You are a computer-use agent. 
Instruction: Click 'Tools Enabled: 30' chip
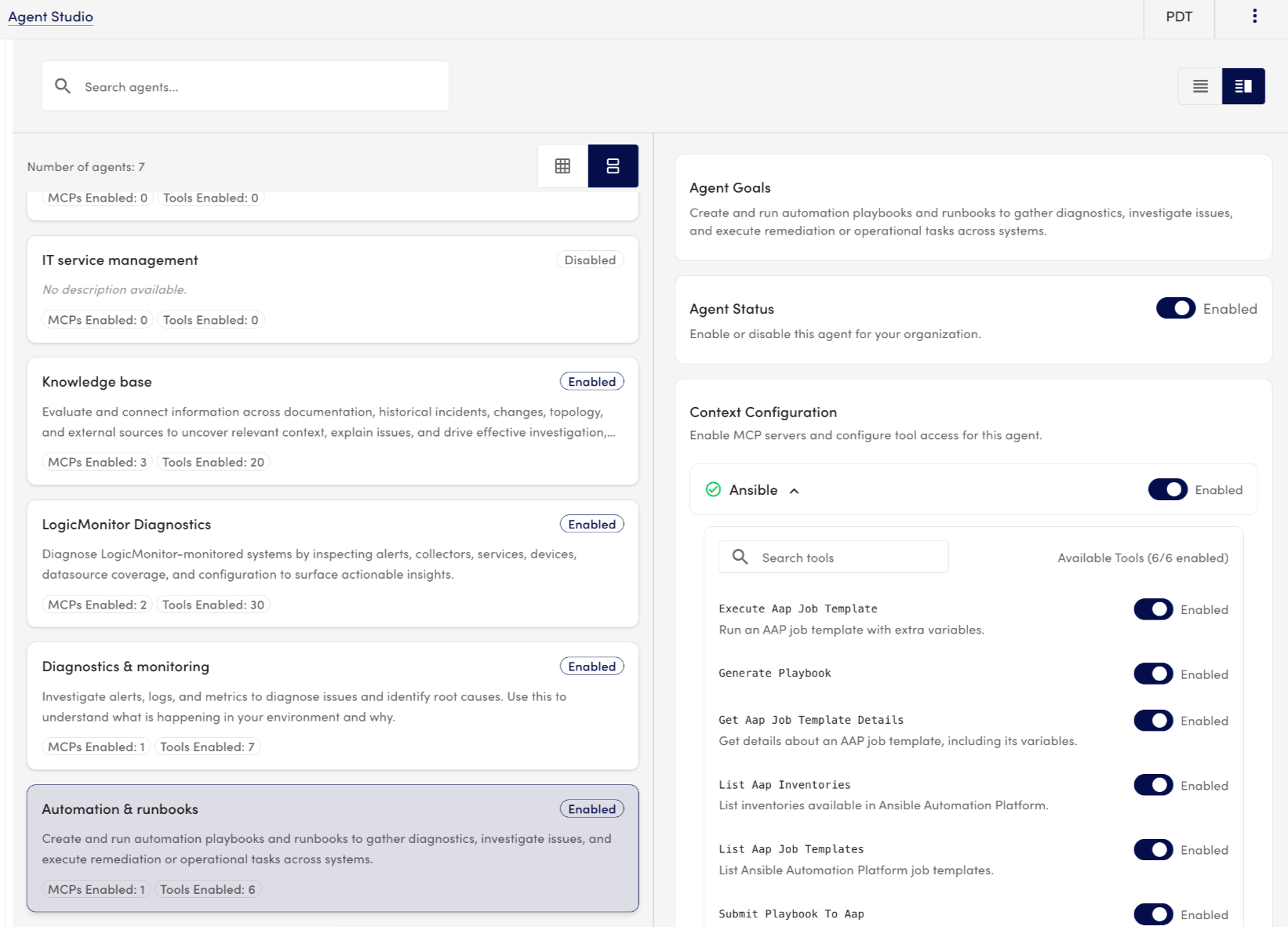213,605
